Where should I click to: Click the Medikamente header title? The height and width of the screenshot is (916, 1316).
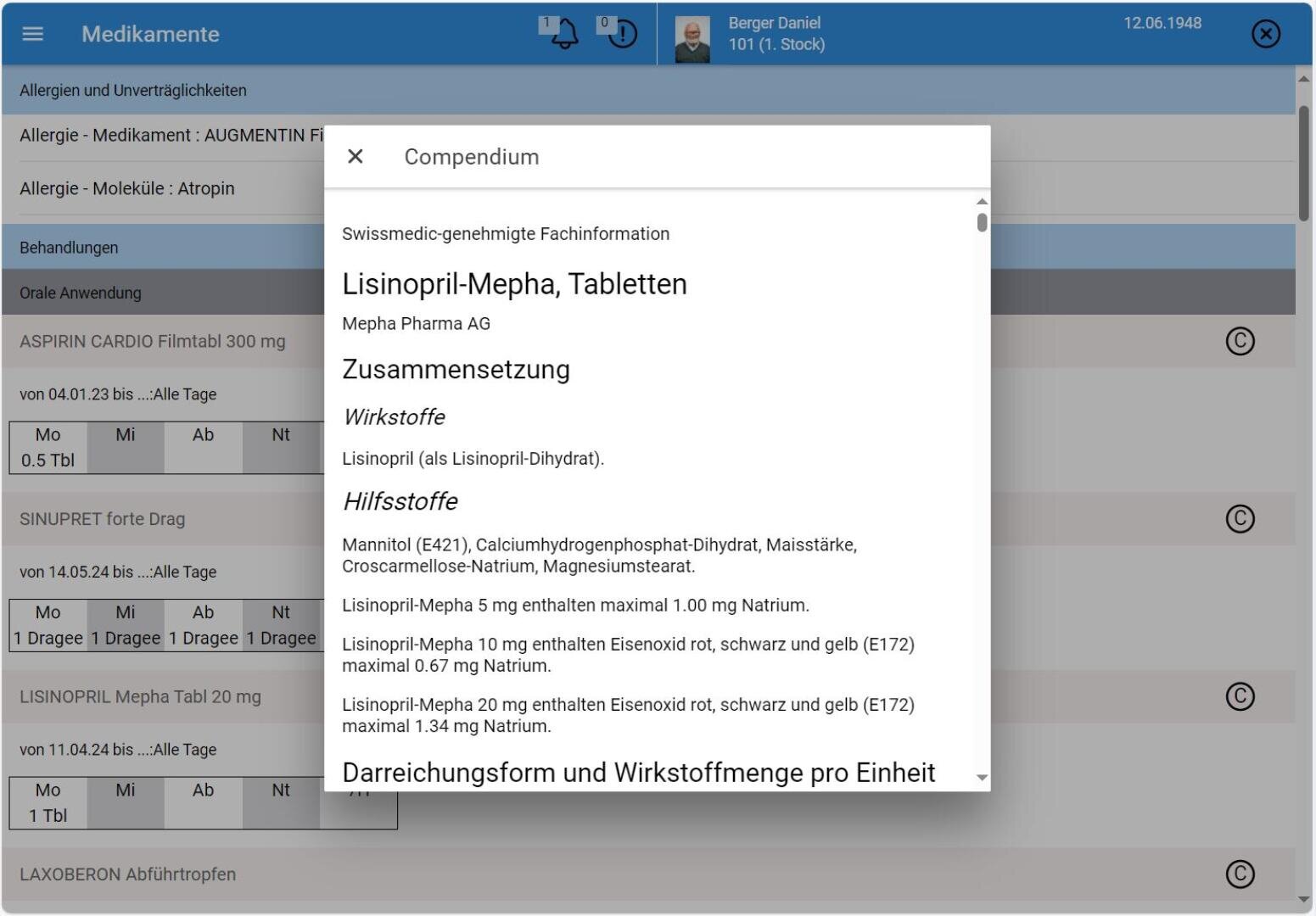(150, 34)
